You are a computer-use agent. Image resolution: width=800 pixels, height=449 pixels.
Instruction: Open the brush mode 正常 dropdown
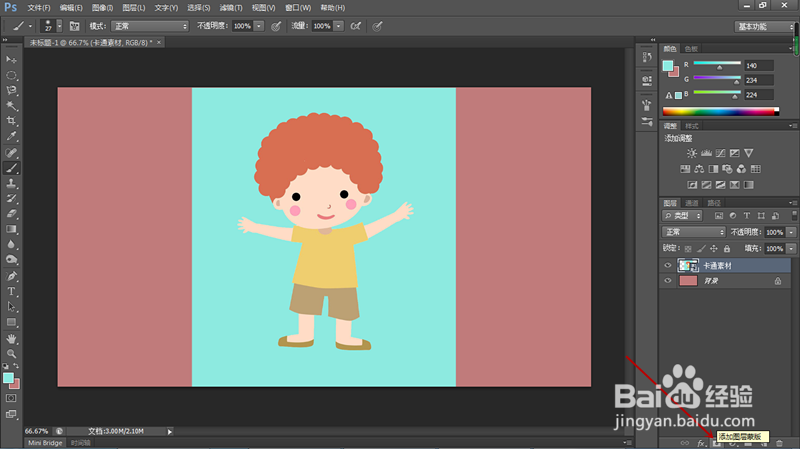click(149, 26)
